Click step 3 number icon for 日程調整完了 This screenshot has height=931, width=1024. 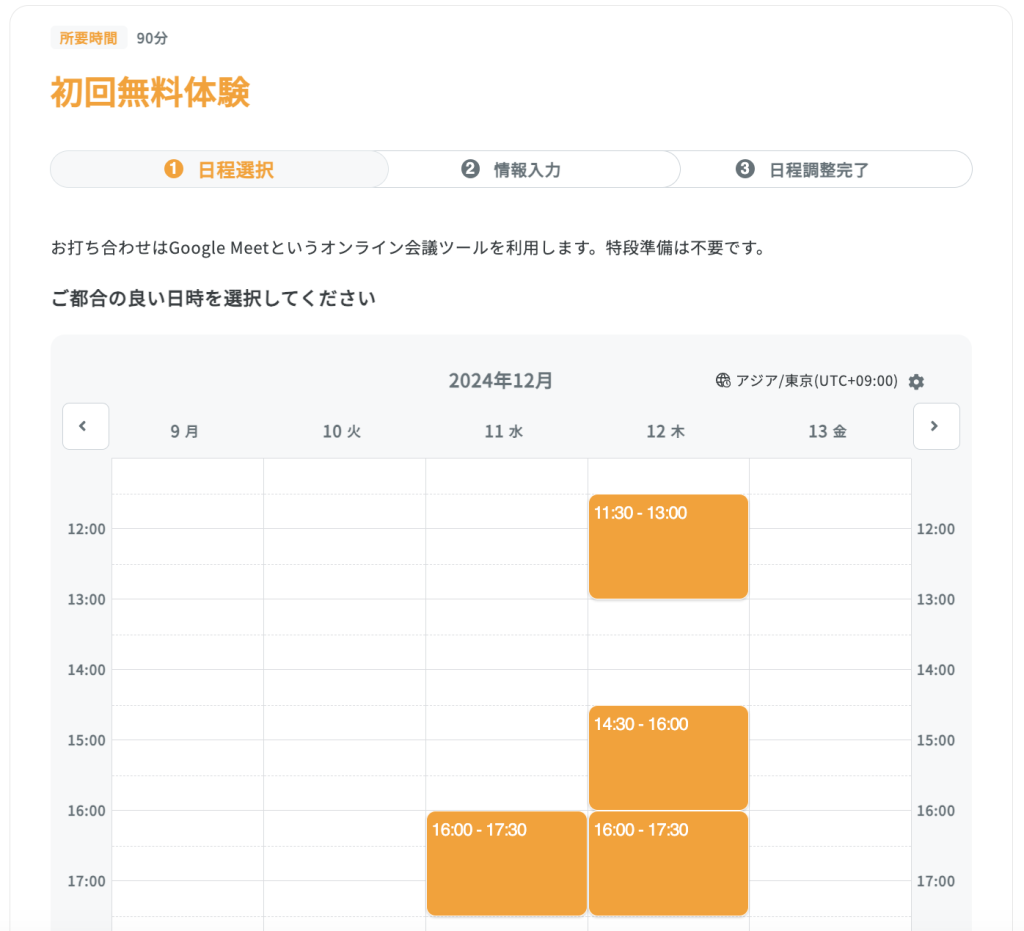[745, 170]
